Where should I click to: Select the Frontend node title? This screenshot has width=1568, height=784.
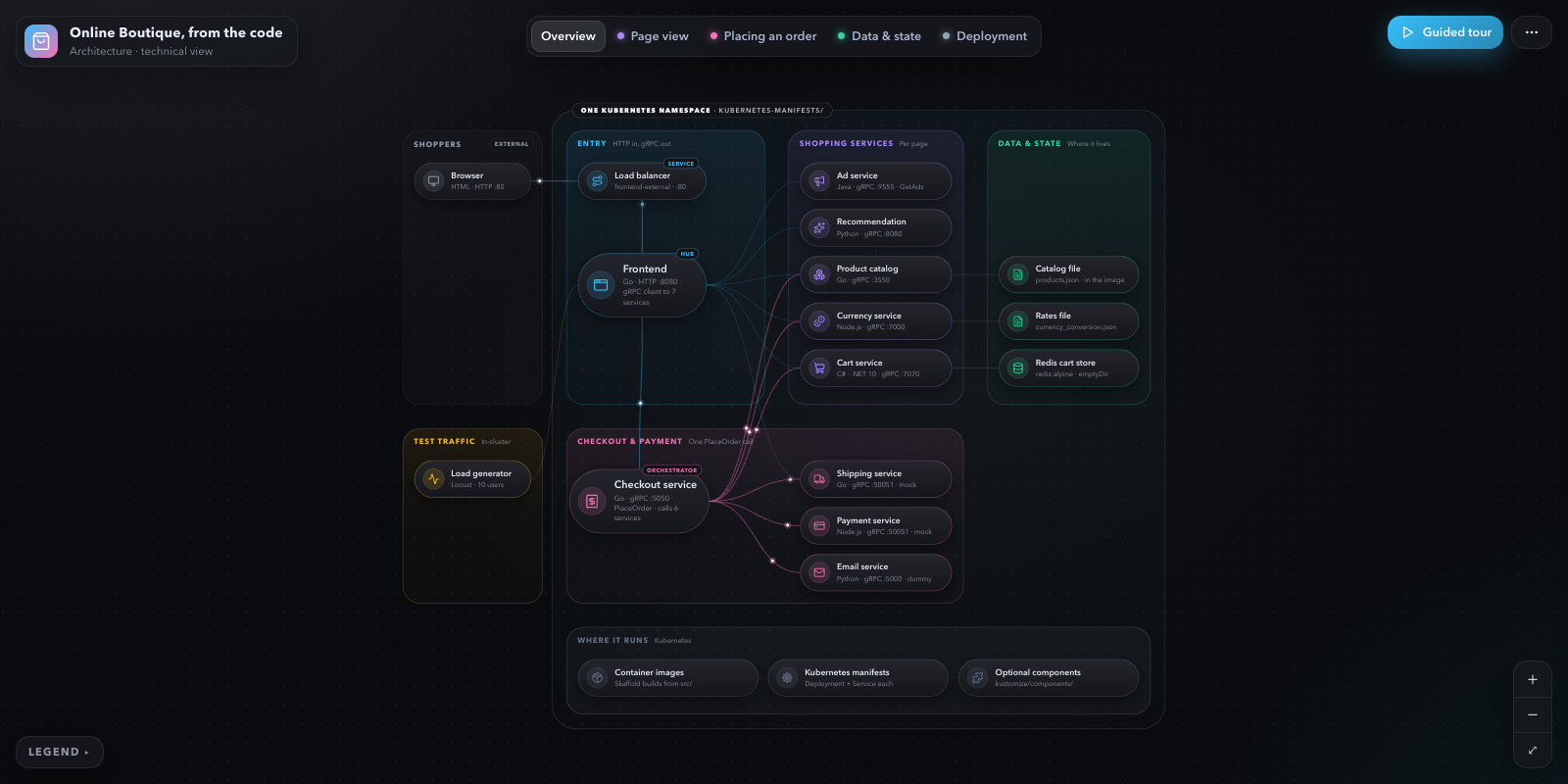645,269
